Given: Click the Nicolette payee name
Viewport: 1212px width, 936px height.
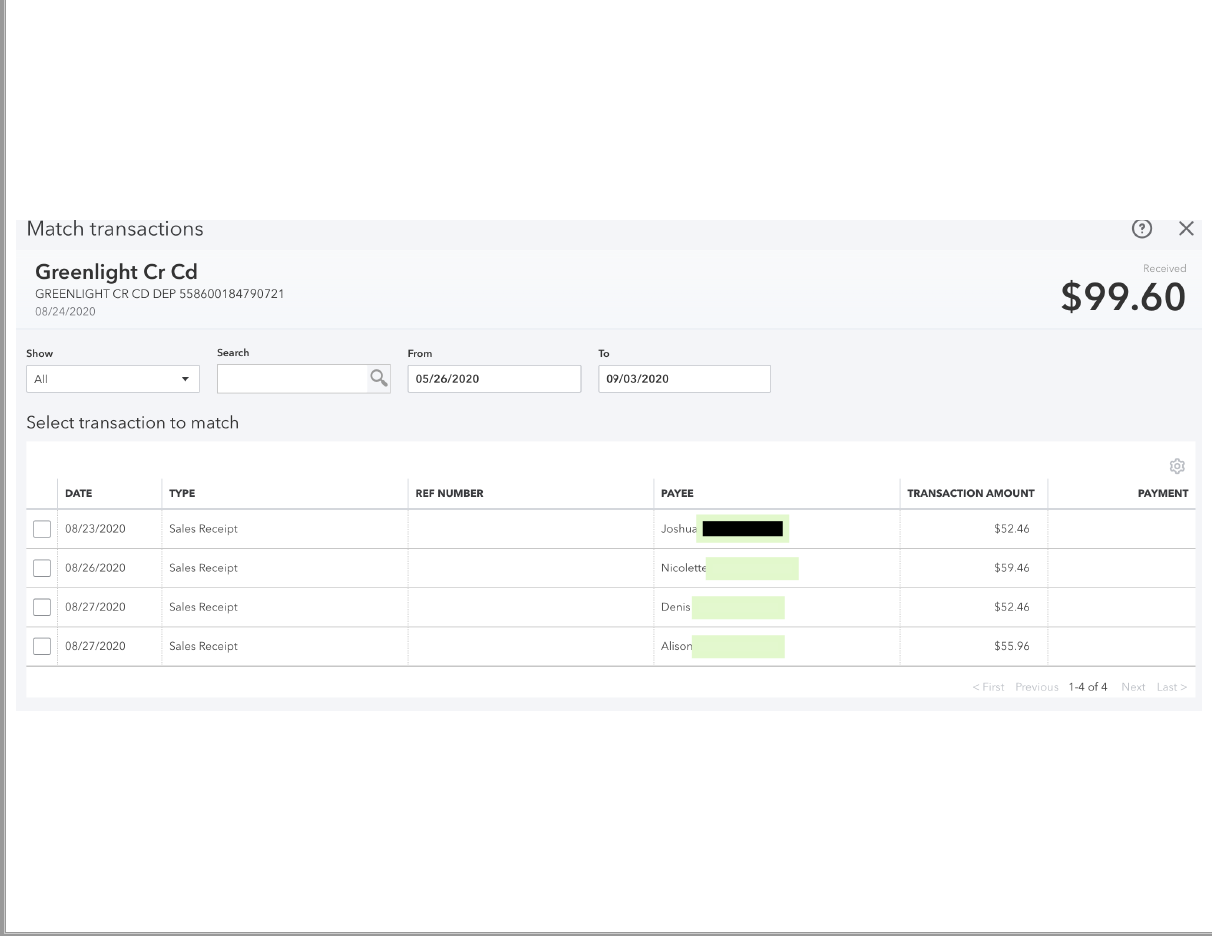Looking at the screenshot, I should point(684,568).
